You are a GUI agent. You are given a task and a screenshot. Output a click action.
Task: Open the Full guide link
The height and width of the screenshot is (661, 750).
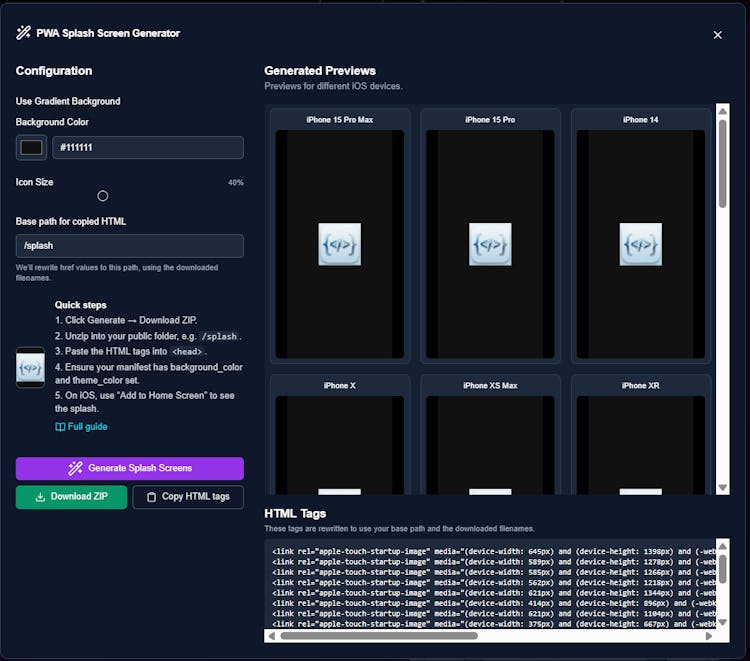87,427
